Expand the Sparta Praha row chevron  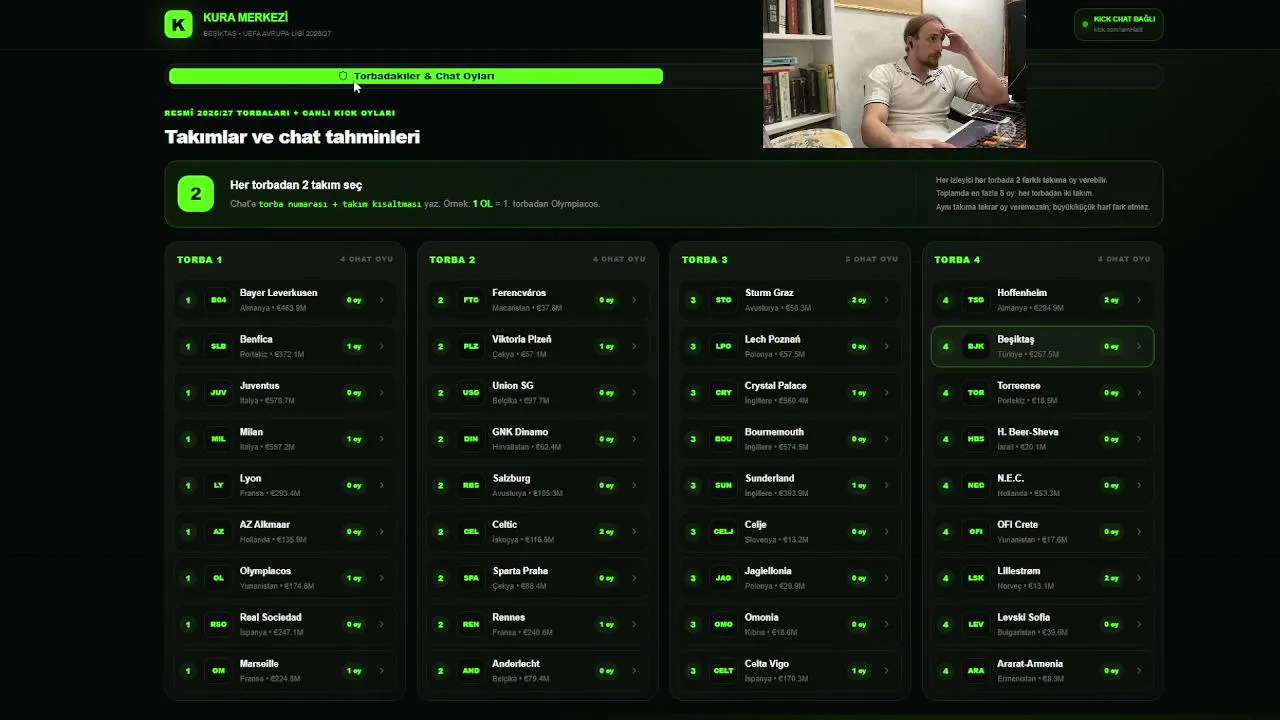(634, 578)
